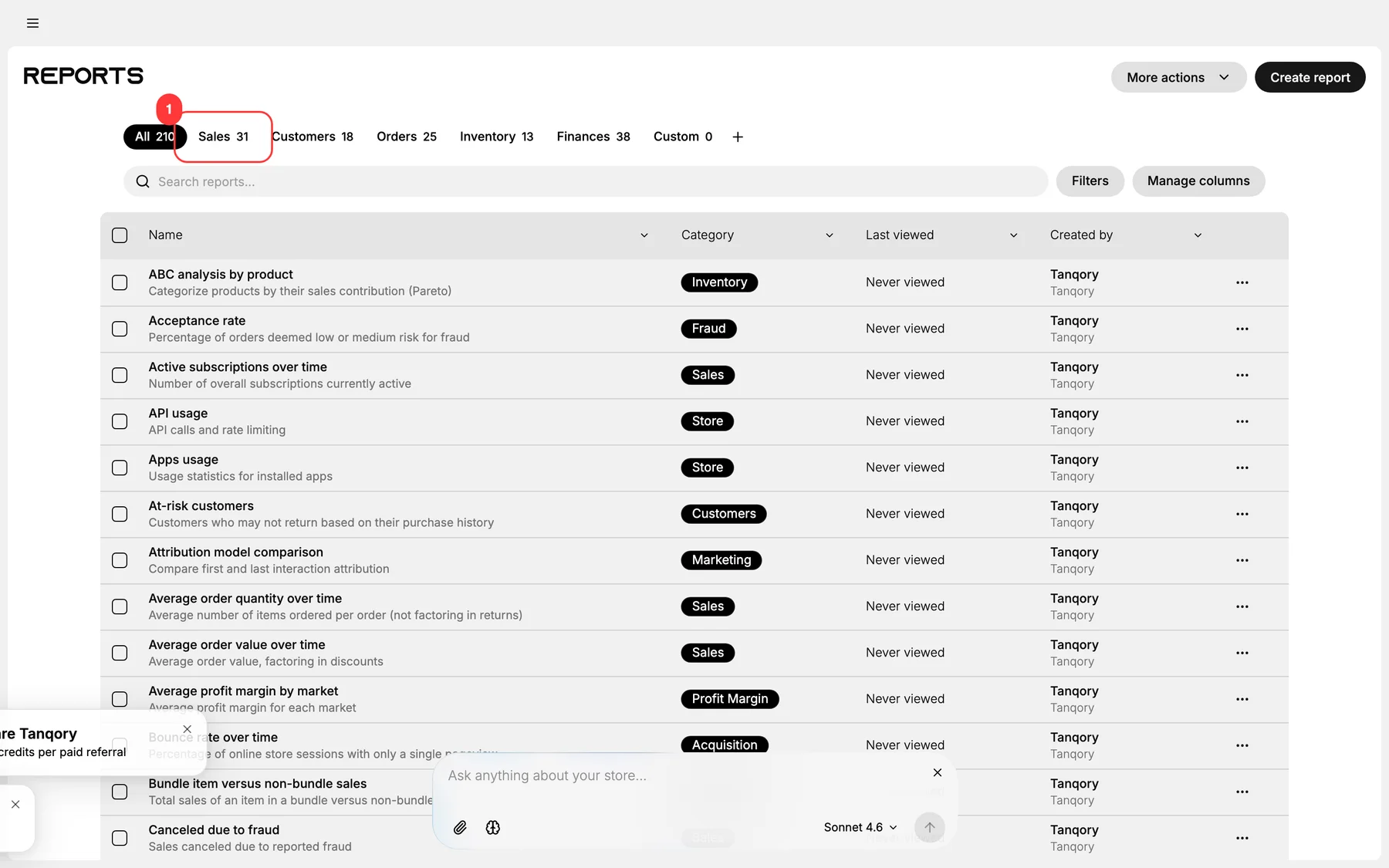Open row actions for Active subscriptions over time
The width and height of the screenshot is (1389, 868).
1242,375
